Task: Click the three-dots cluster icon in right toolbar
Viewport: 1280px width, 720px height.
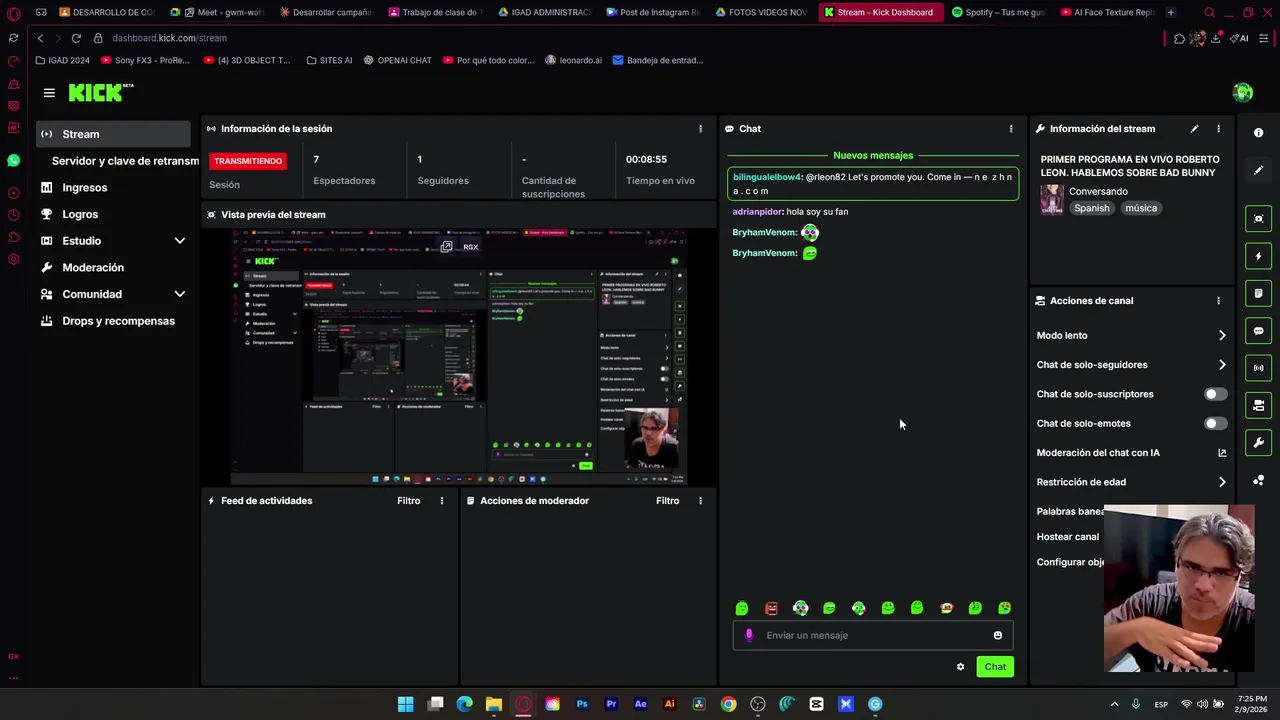Action: (x=1258, y=481)
